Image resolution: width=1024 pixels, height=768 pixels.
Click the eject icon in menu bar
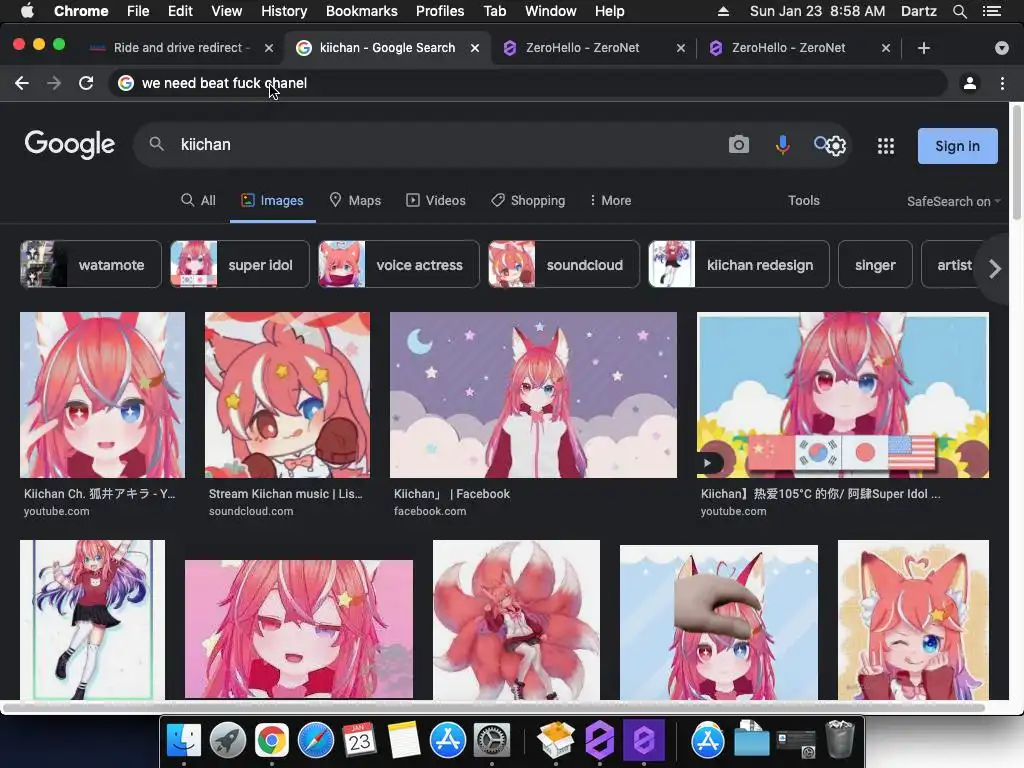(723, 11)
